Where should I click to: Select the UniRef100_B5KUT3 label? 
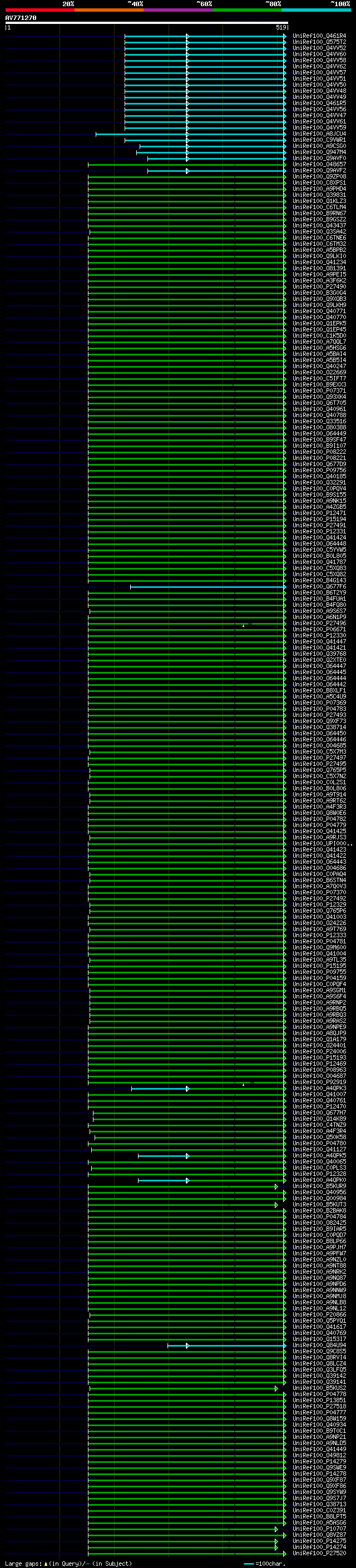tap(319, 1205)
